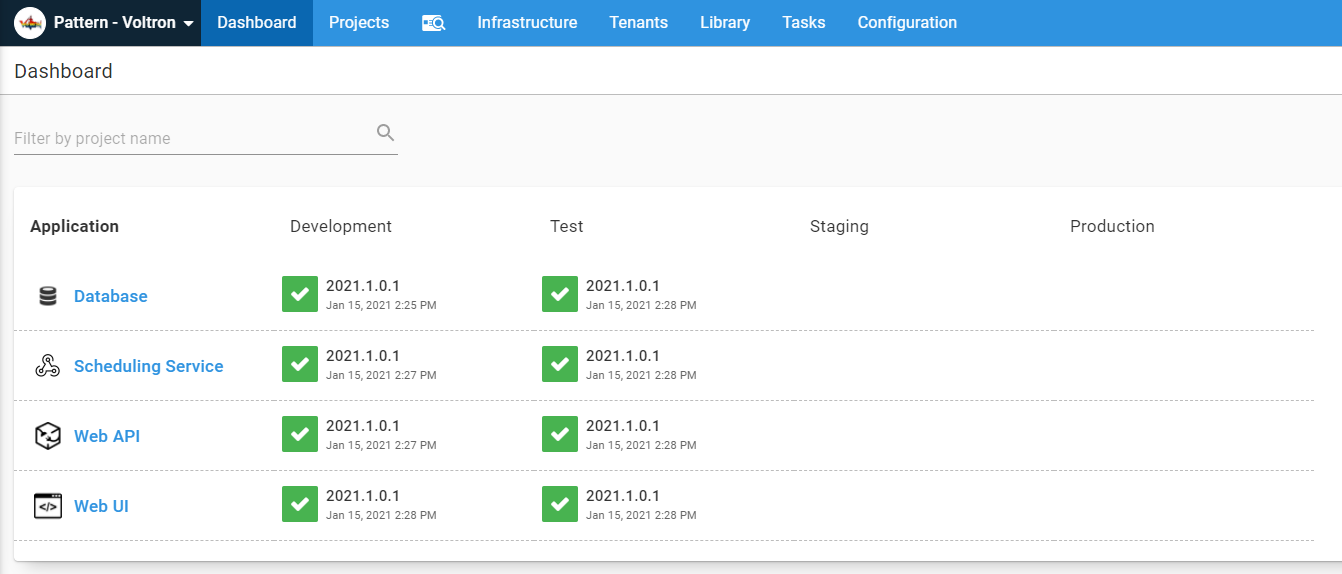Open the Library section
This screenshot has height=574, width=1342.
(x=725, y=23)
